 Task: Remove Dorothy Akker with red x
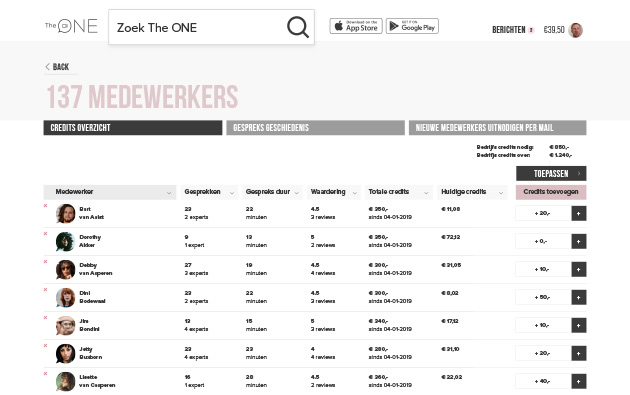coord(45,233)
